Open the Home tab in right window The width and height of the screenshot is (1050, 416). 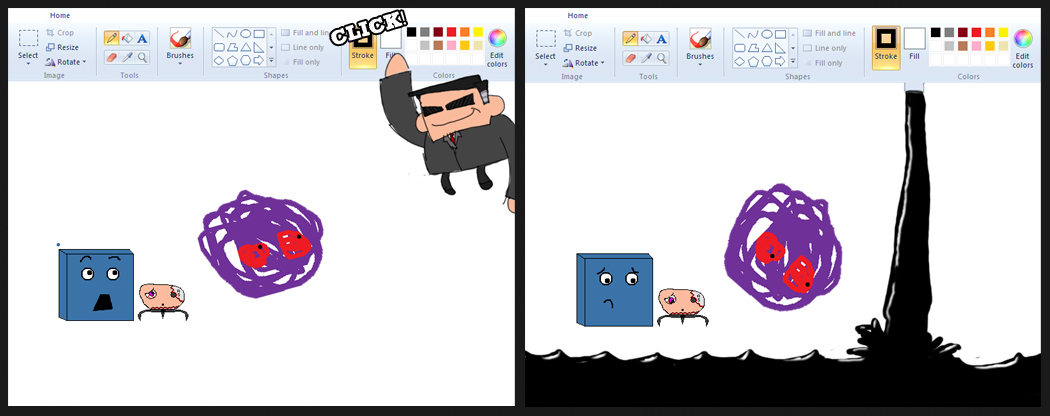click(x=577, y=15)
